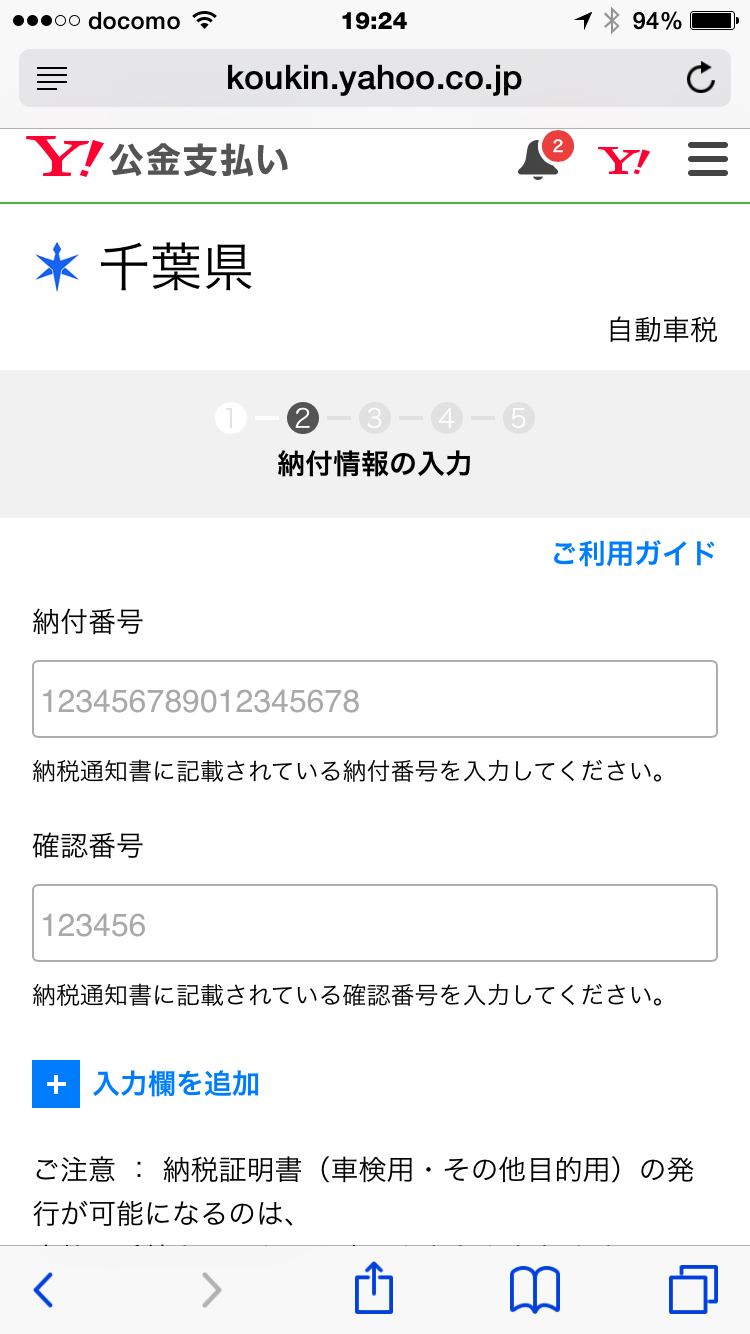
Task: Show Safari tabs switcher
Action: coord(693,1290)
